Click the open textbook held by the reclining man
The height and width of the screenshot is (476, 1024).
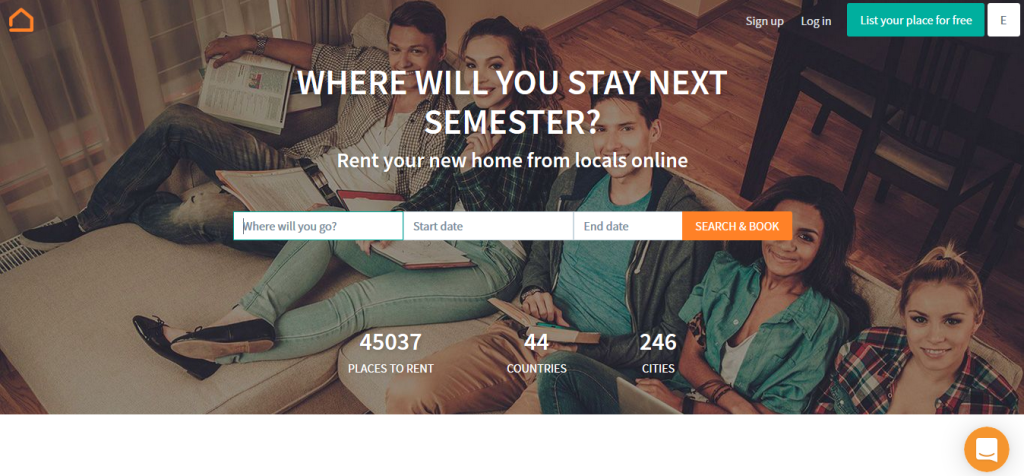coord(245,91)
